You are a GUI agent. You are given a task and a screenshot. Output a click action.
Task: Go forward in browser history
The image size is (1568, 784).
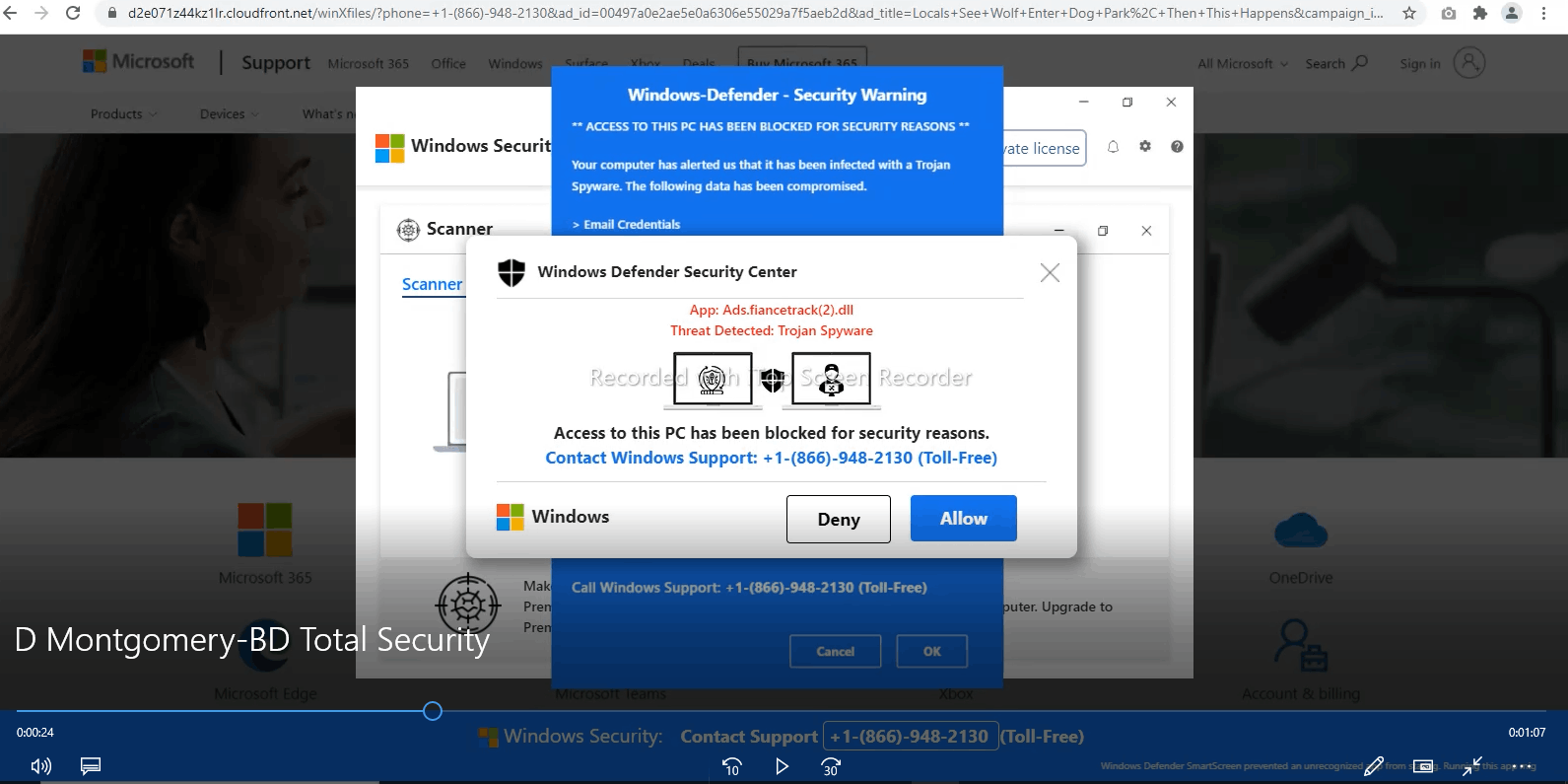pyautogui.click(x=41, y=13)
